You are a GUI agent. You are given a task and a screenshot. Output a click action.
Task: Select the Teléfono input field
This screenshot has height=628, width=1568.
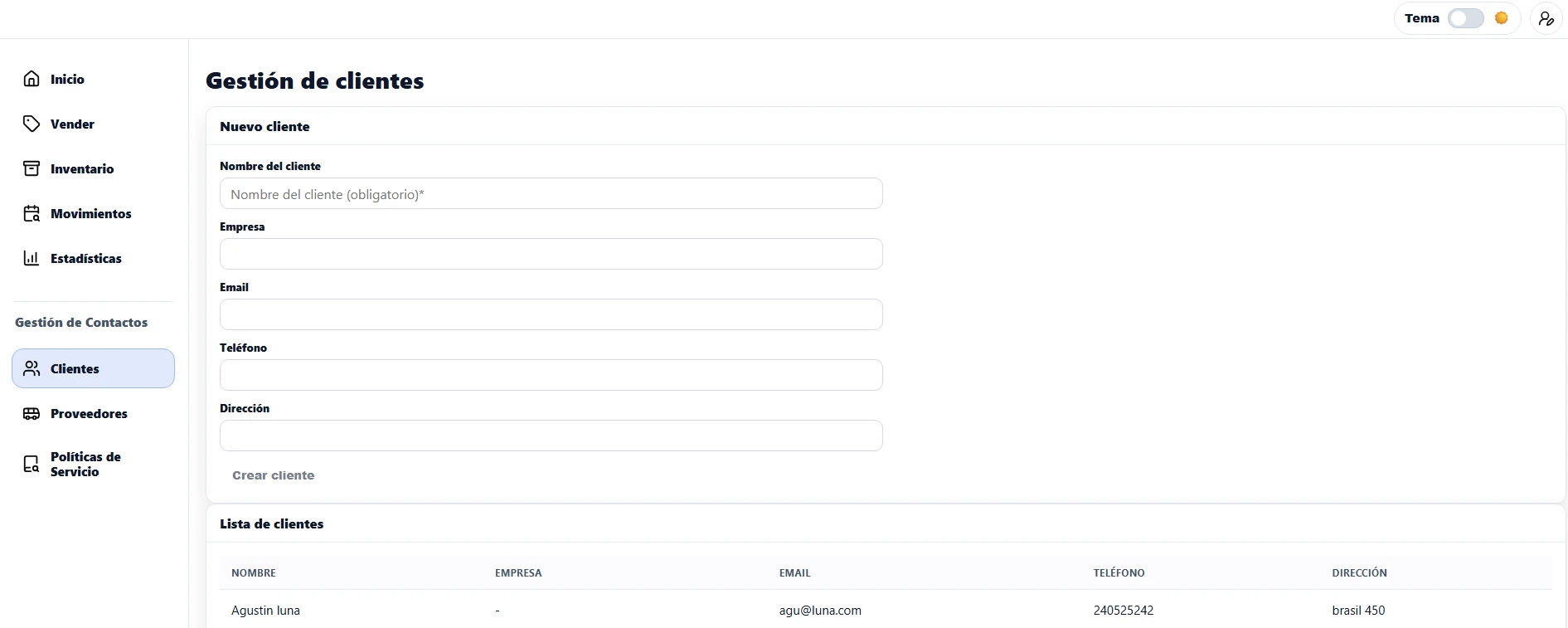pyautogui.click(x=551, y=375)
